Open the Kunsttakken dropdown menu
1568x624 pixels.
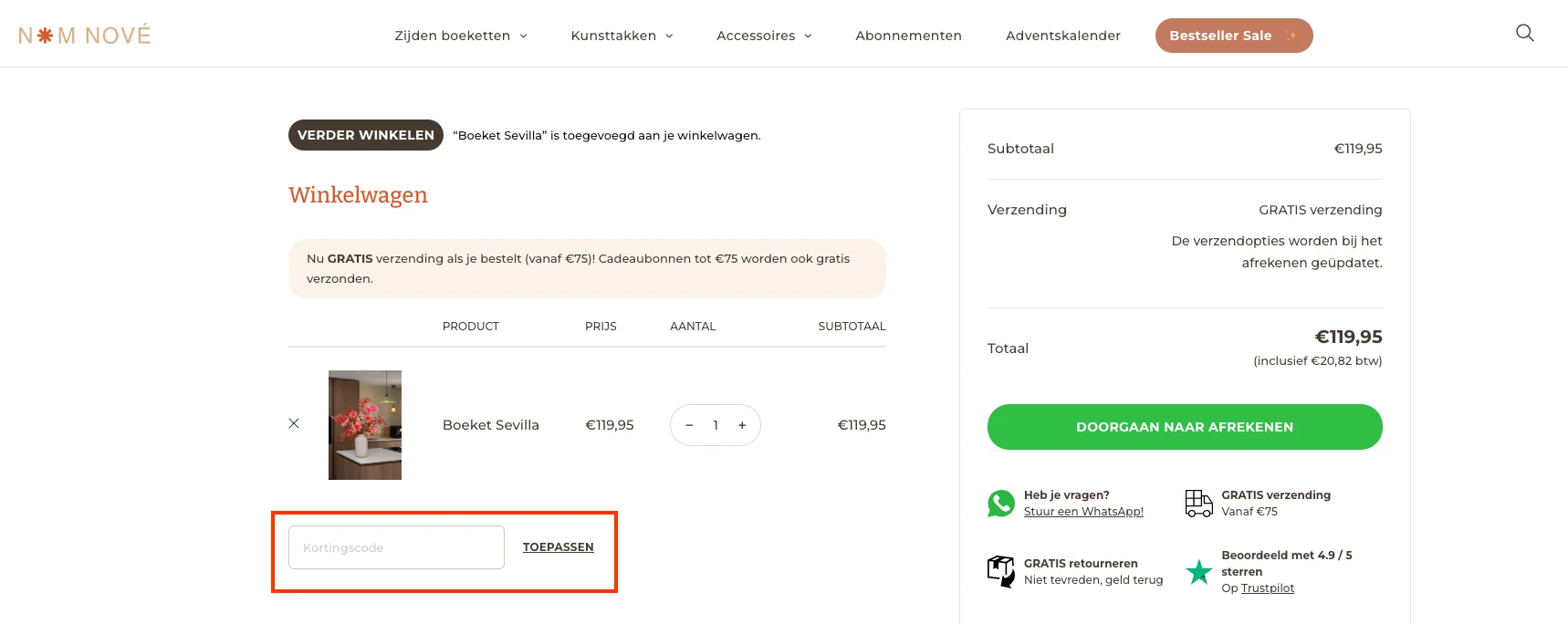click(x=621, y=36)
